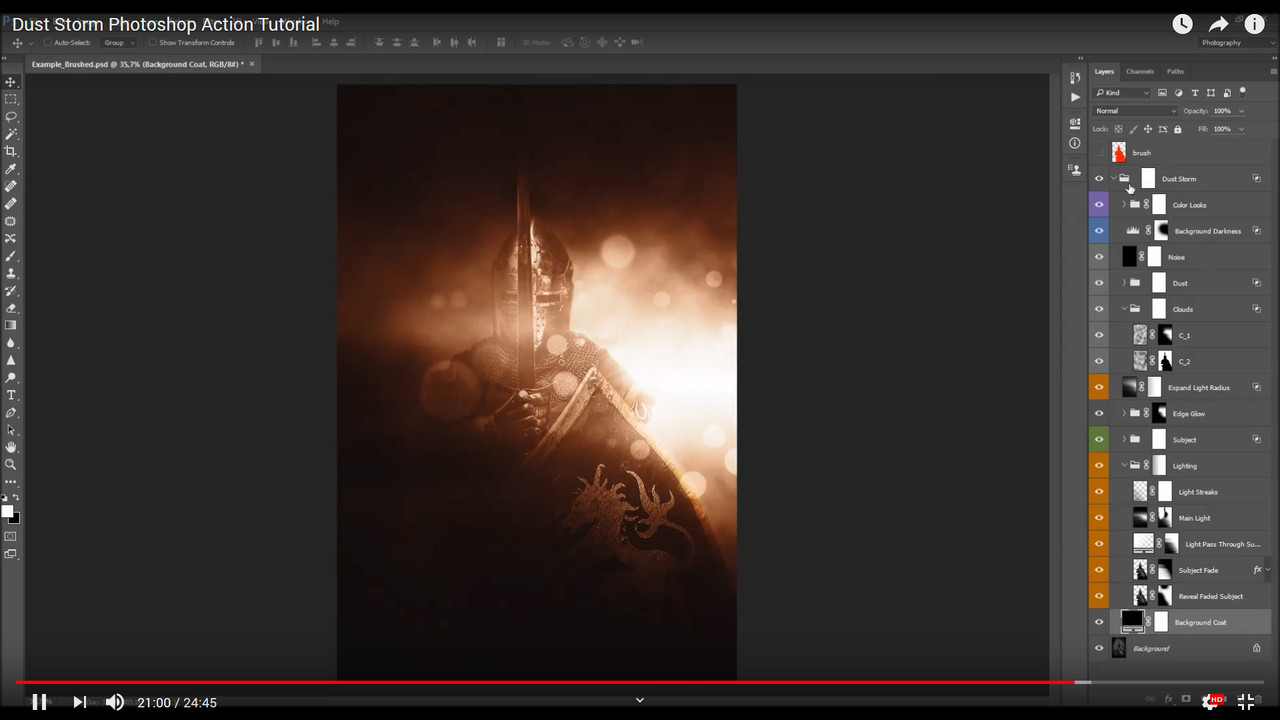The image size is (1280, 720).
Task: Switch to the Channels tab
Action: (x=1140, y=72)
